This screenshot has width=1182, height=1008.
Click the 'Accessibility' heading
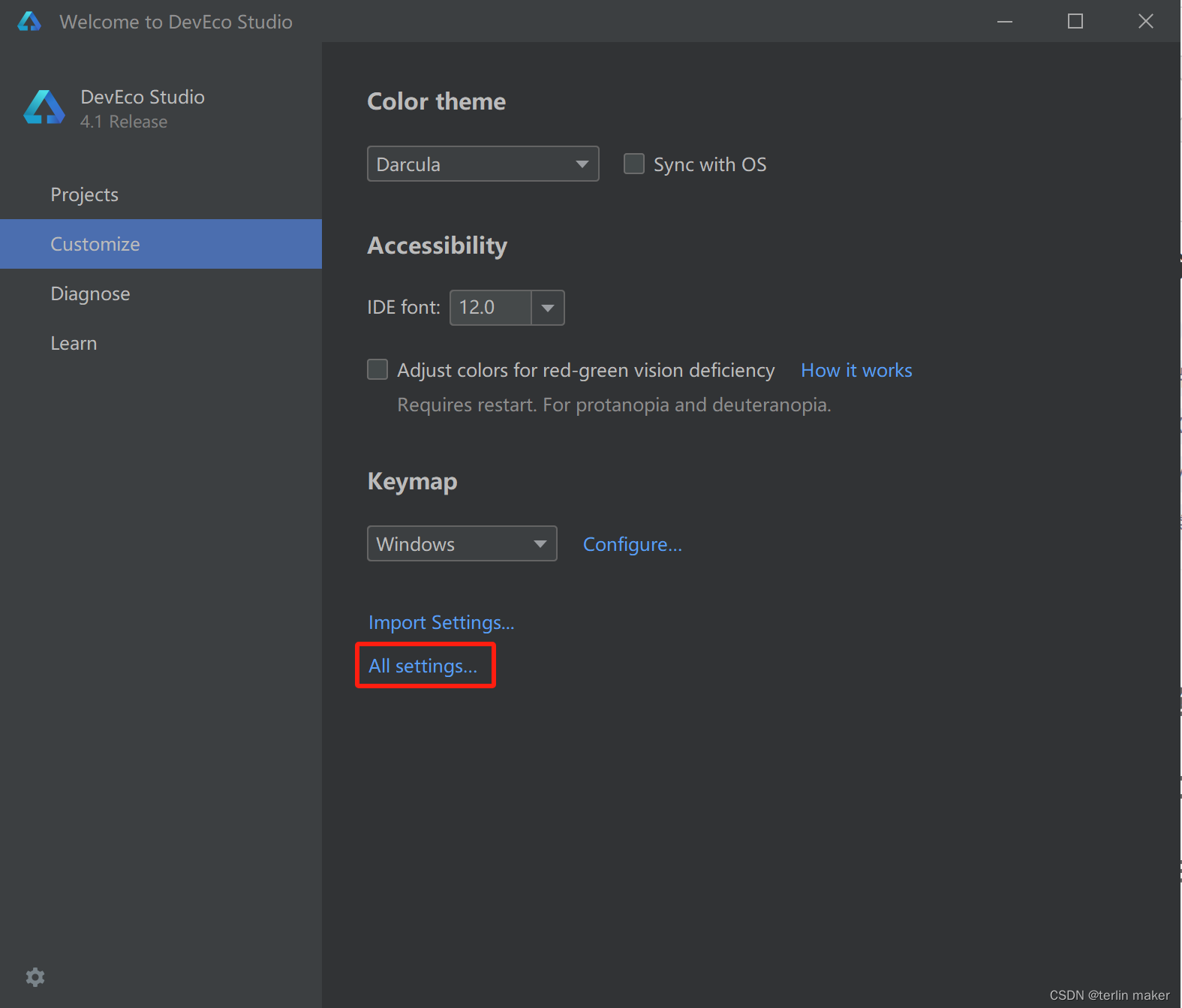pos(437,245)
